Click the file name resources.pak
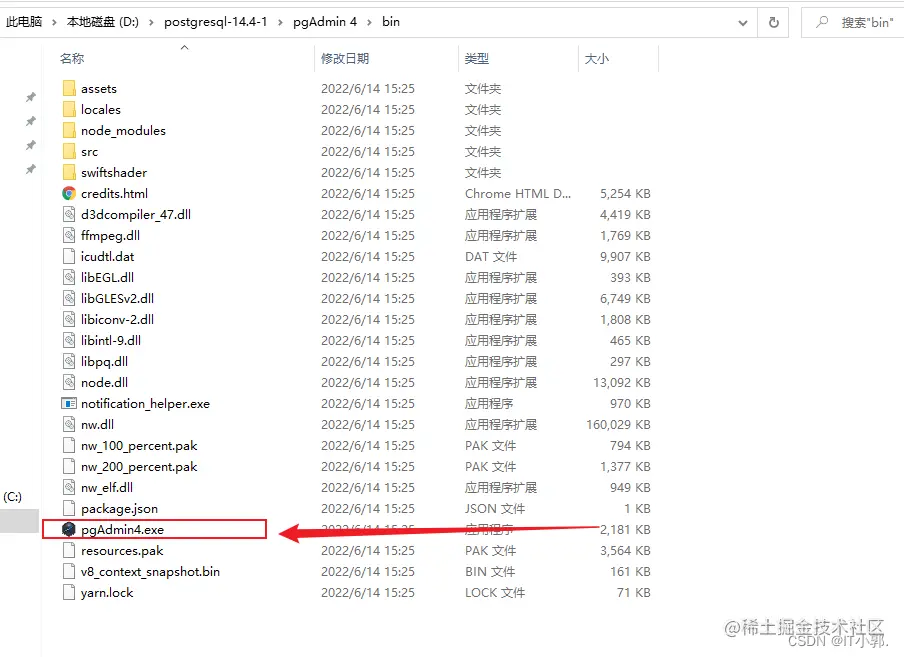The width and height of the screenshot is (904, 657). coord(122,551)
